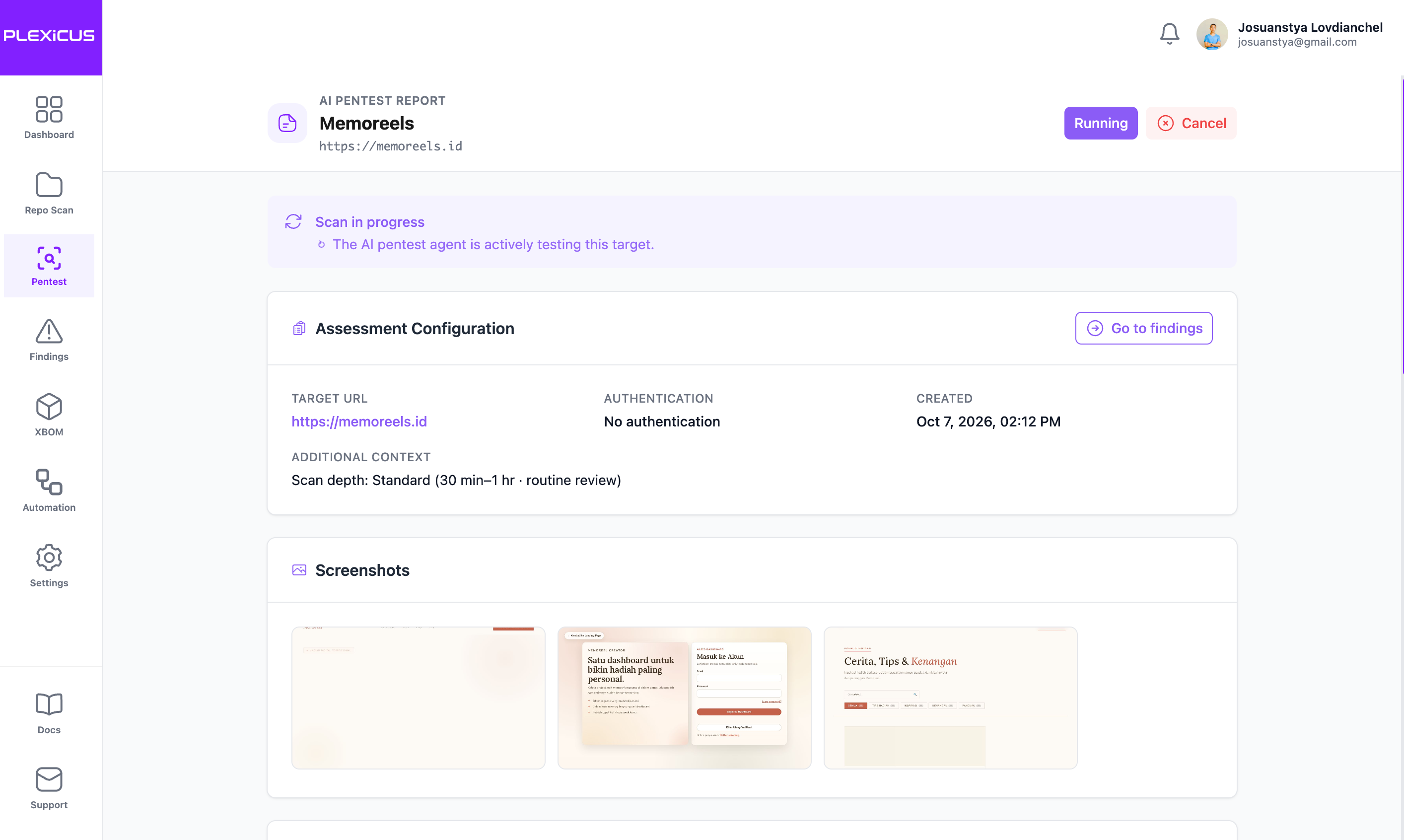
Task: Open Settings gear in sidebar
Action: pos(49,565)
